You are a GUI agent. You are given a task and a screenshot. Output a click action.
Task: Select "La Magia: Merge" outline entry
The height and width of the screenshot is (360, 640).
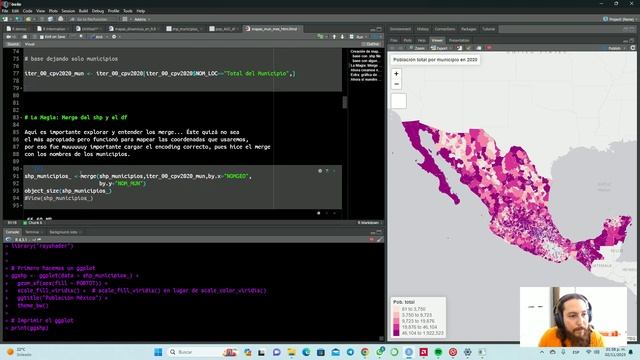pyautogui.click(x=364, y=65)
